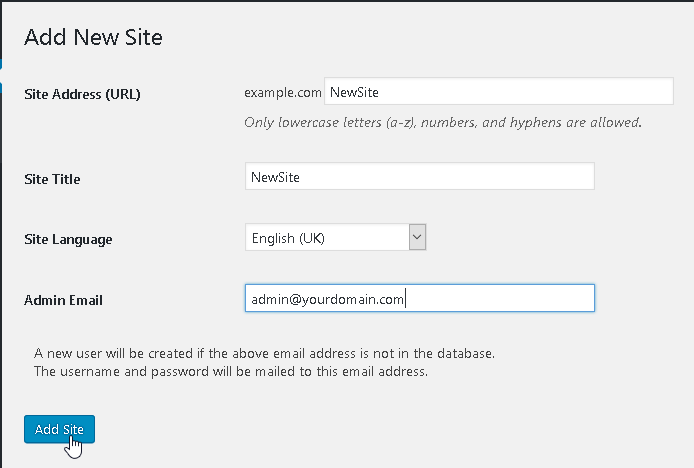The image size is (694, 468).
Task: Click the new user will be created notice
Action: click(264, 353)
